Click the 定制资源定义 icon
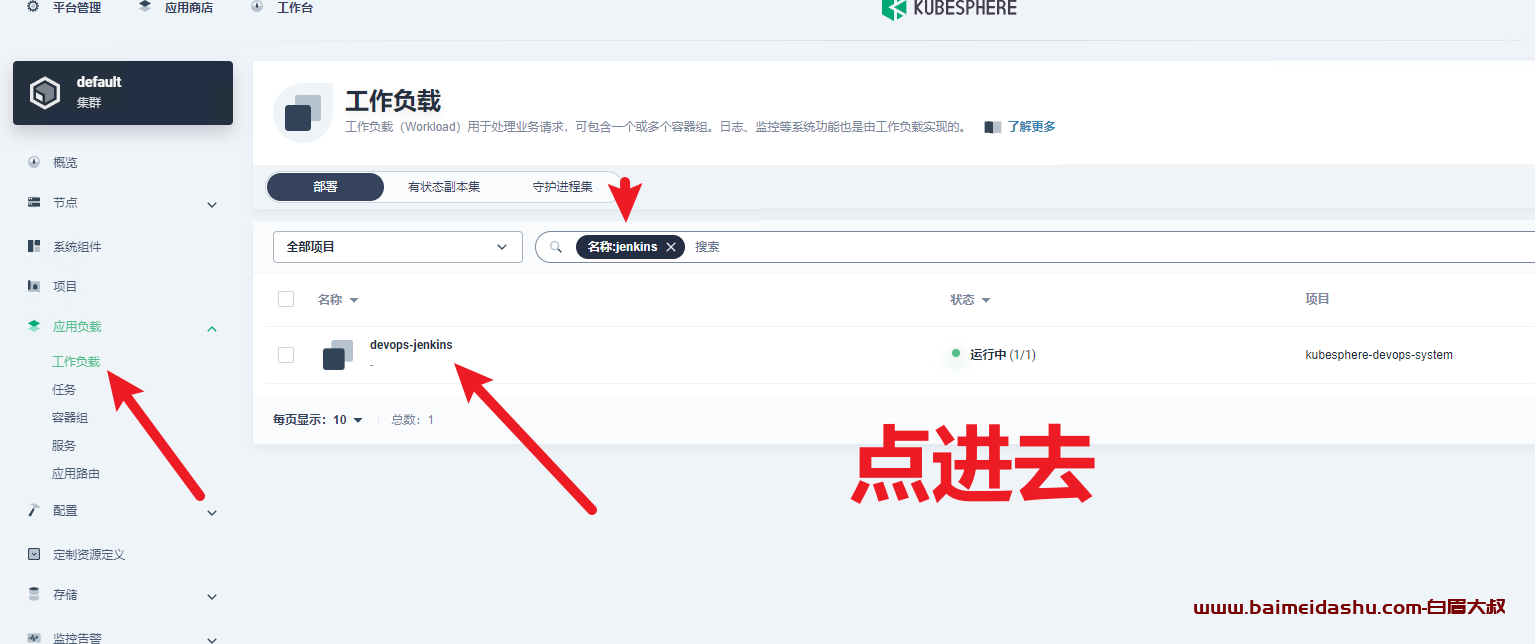The image size is (1535, 644). pyautogui.click(x=34, y=554)
